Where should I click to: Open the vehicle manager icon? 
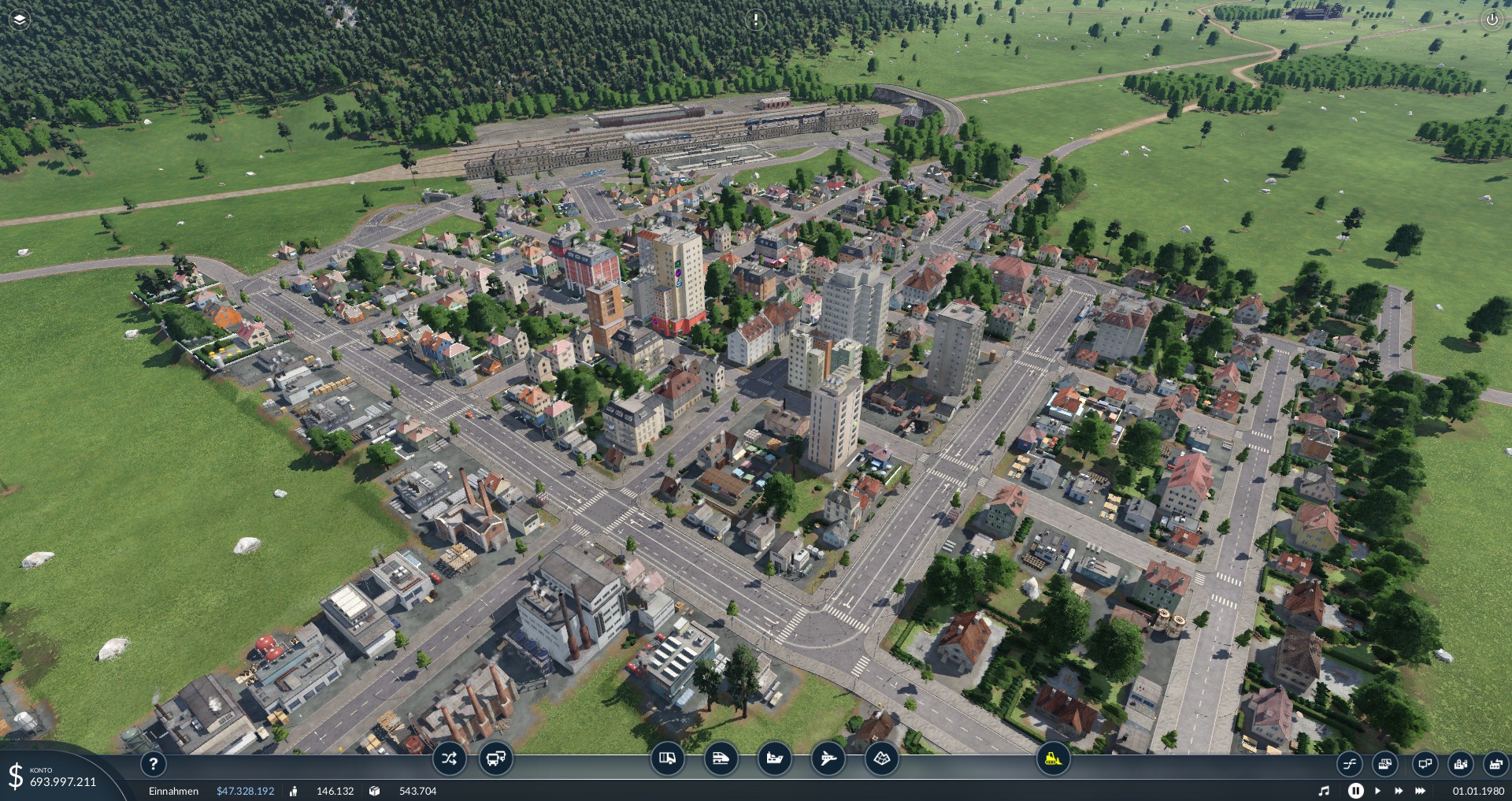(495, 759)
